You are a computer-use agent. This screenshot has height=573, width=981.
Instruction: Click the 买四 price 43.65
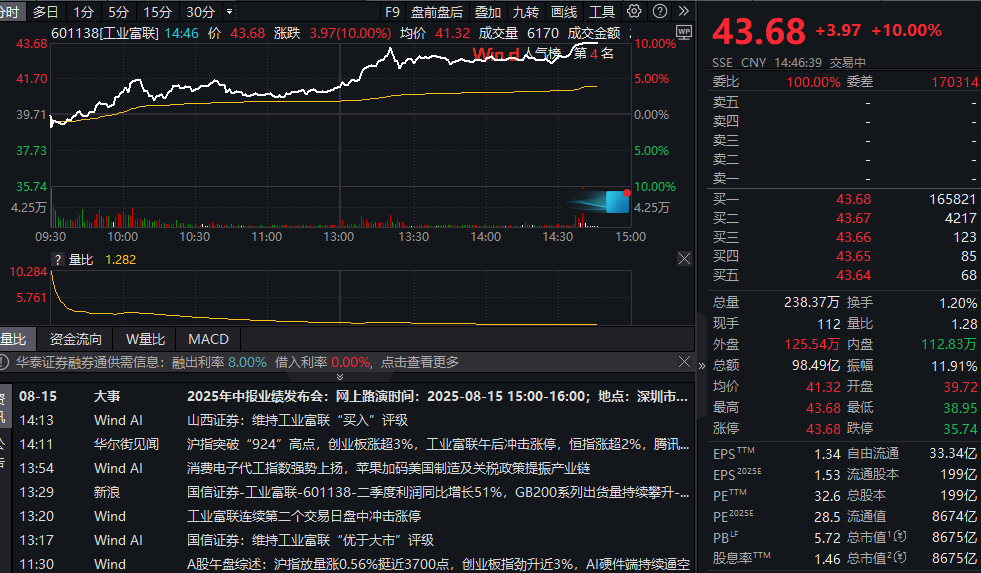(x=853, y=256)
